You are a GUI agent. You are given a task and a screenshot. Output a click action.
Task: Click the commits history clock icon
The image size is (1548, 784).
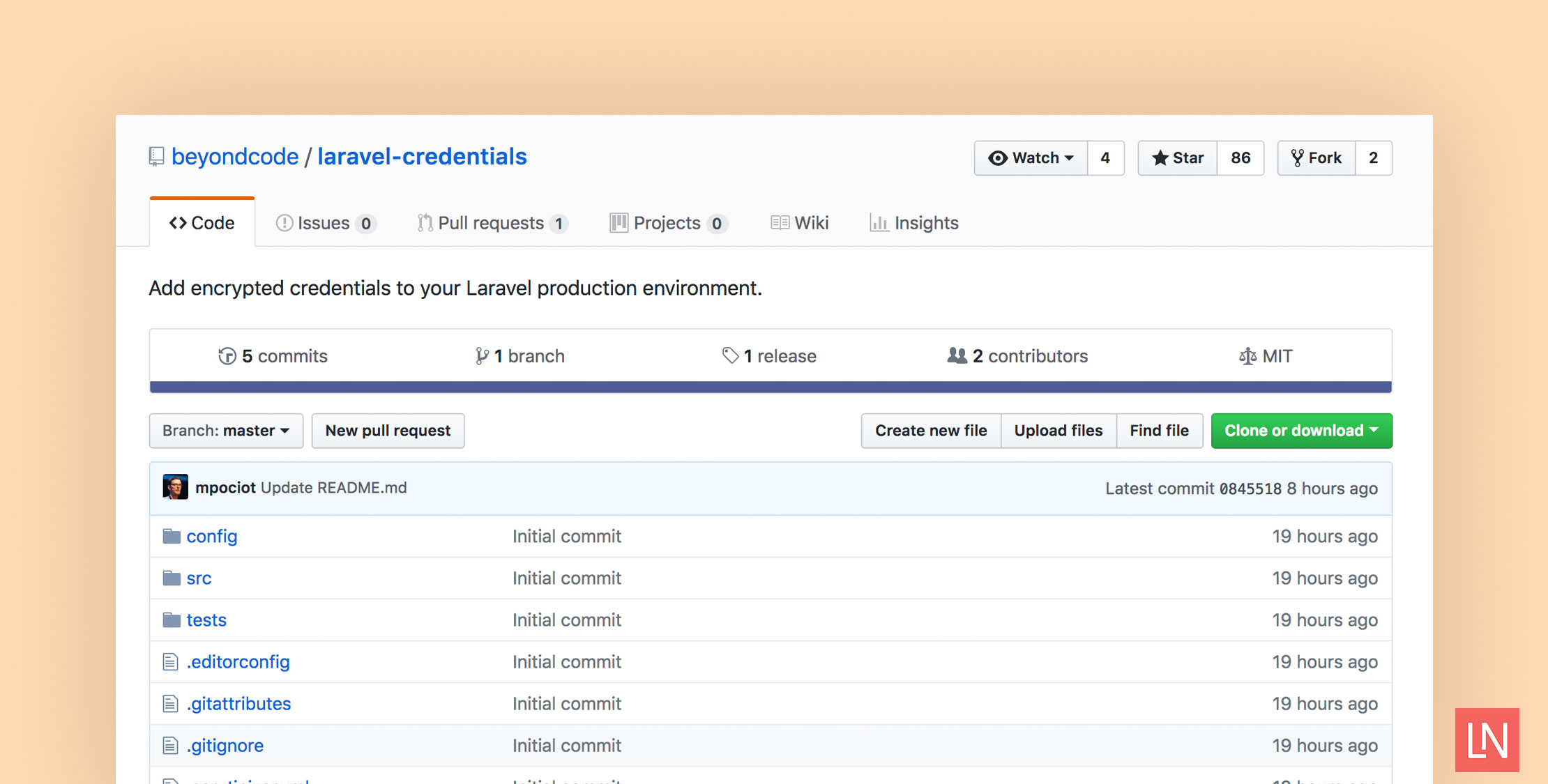pos(227,356)
